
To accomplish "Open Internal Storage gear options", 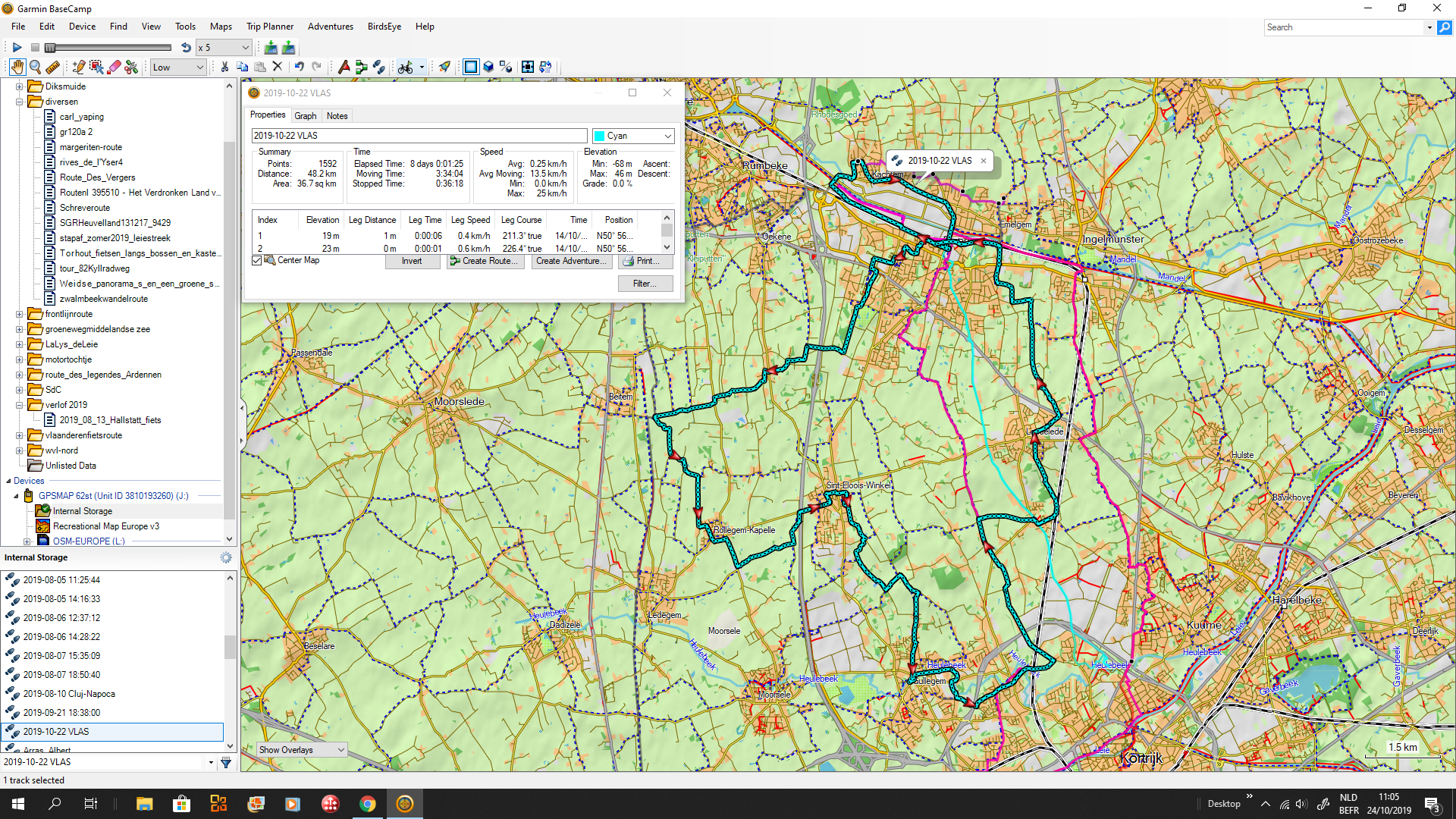I will click(x=226, y=557).
